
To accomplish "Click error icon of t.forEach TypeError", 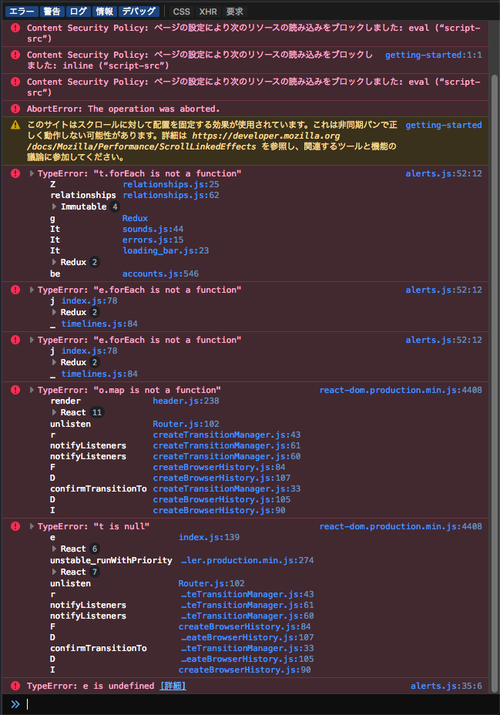I will [x=15, y=173].
